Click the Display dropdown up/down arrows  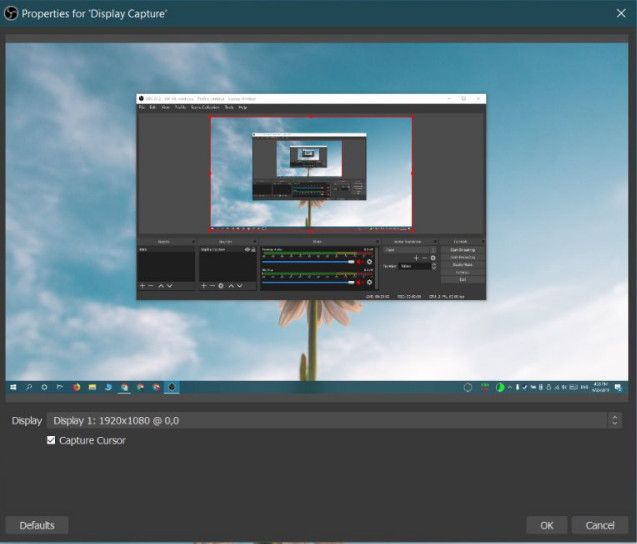pos(615,420)
